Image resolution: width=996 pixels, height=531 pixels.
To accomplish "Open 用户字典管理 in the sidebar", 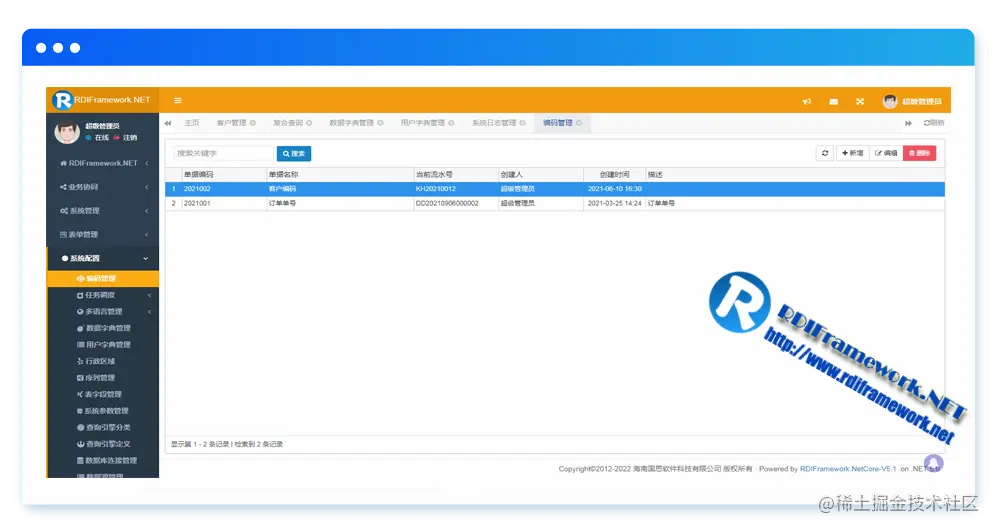I will (x=103, y=345).
